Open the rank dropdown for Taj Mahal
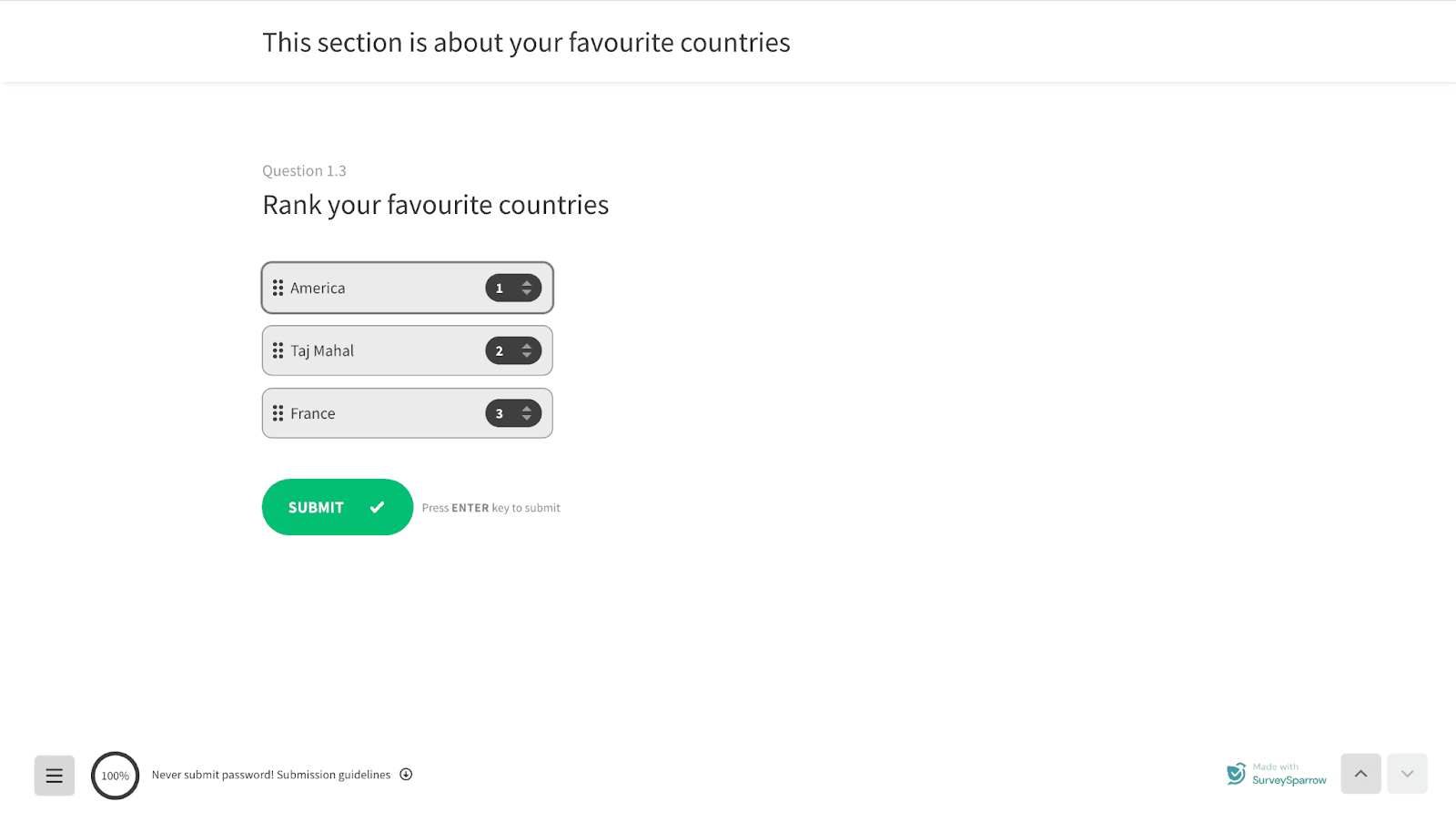The height and width of the screenshot is (822, 1456). click(513, 350)
